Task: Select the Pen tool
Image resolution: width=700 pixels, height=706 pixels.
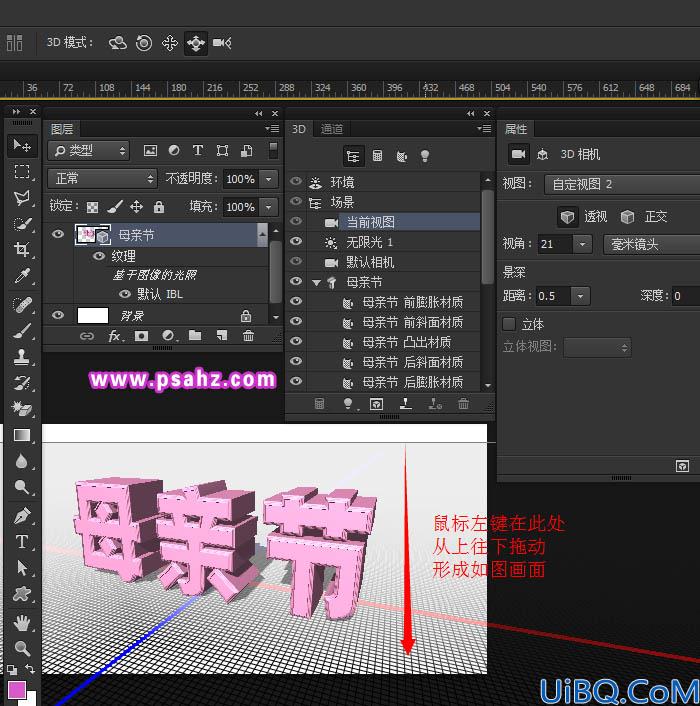Action: tap(22, 516)
